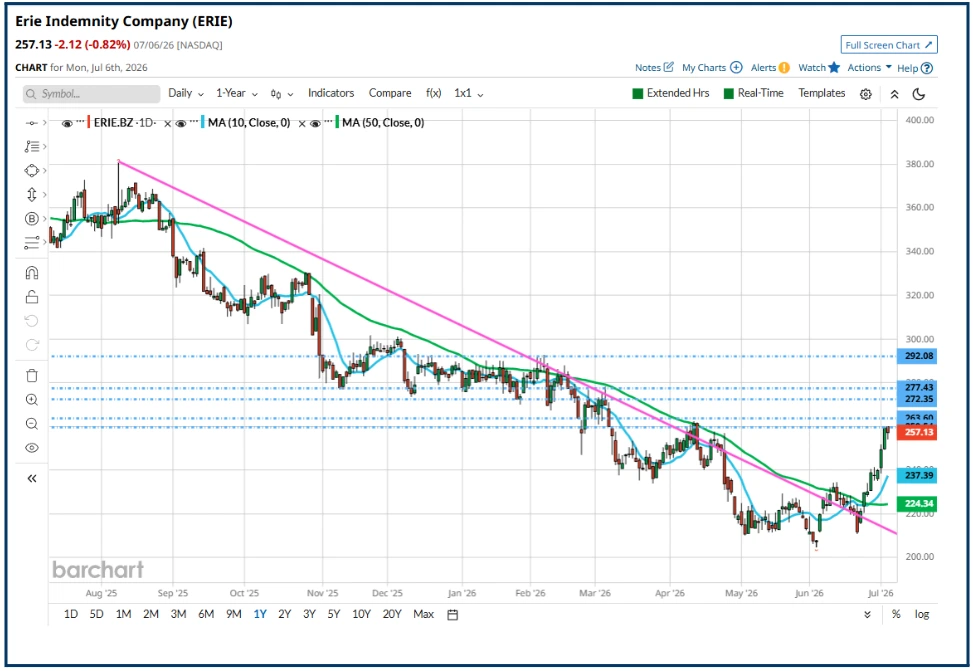The width and height of the screenshot is (973, 671).
Task: Open the shapes drawing tool
Action: [x=32, y=170]
